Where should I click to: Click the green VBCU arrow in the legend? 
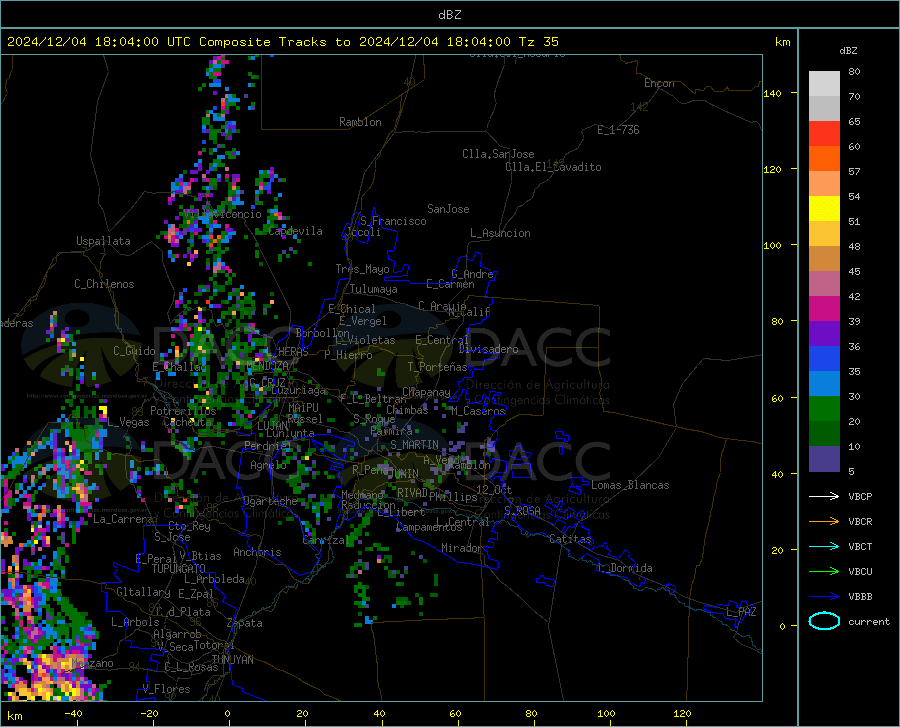pyautogui.click(x=824, y=571)
